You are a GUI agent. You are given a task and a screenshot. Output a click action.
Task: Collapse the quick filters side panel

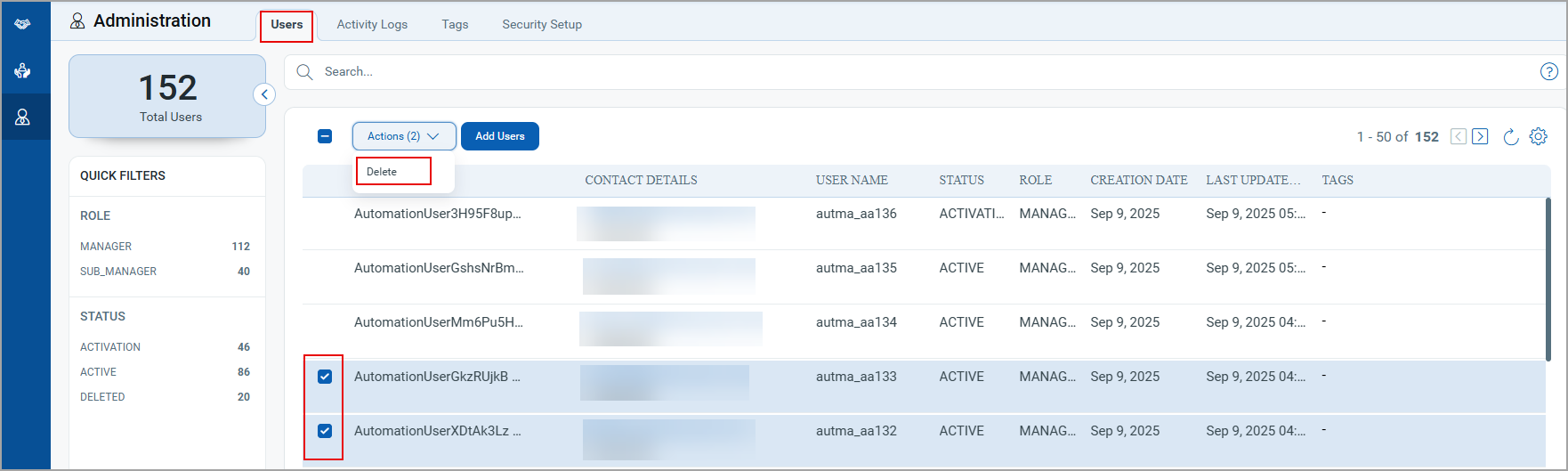(x=264, y=94)
